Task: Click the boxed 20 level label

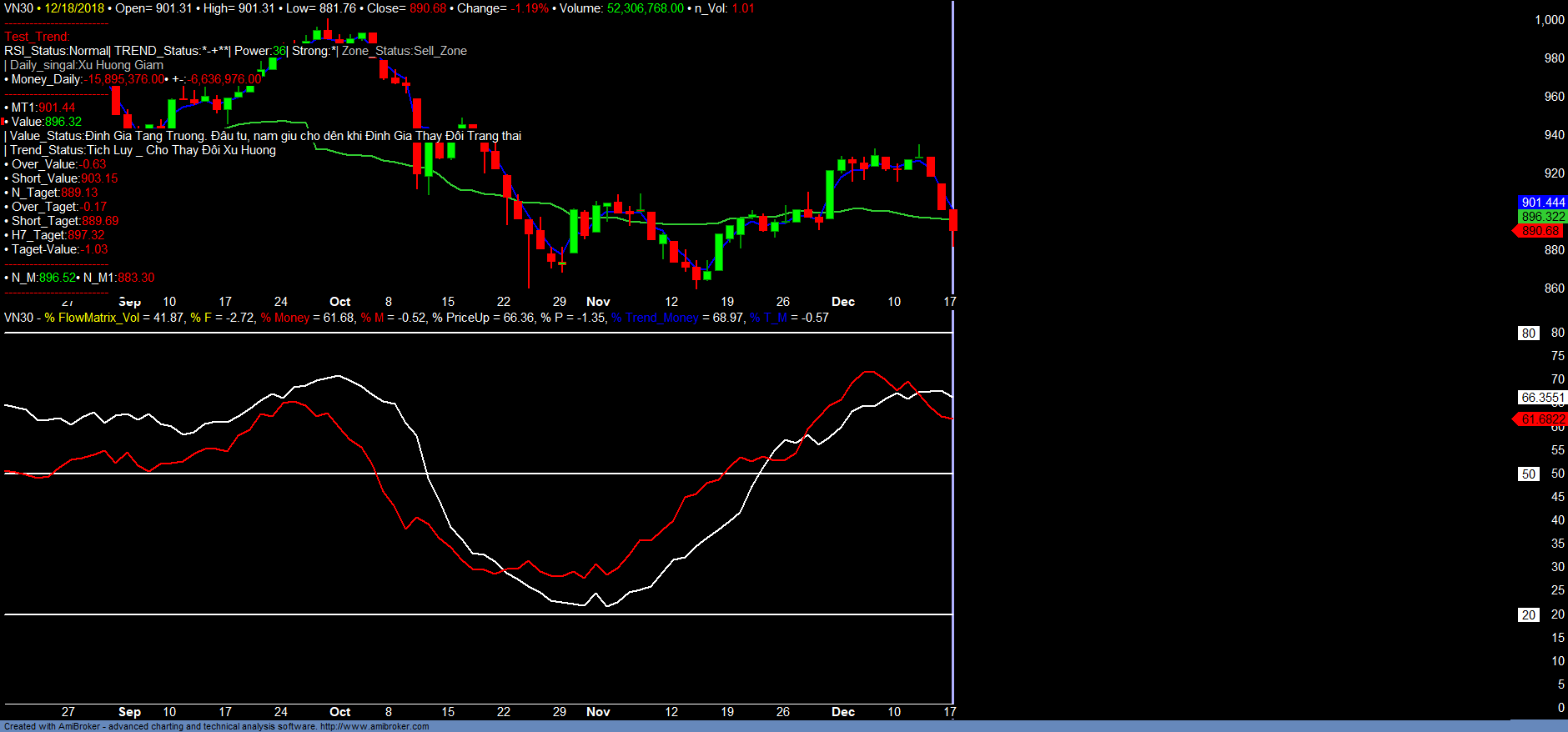Action: (x=1528, y=615)
